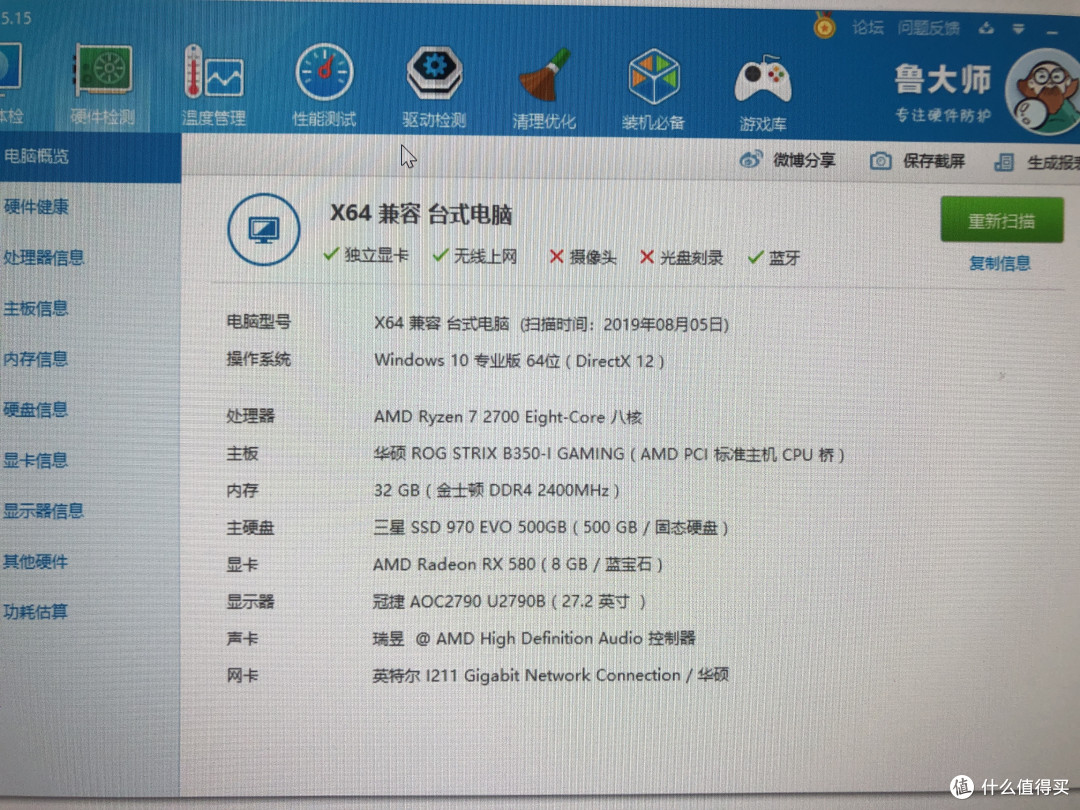This screenshot has width=1080, height=810.
Task: Open 硬件检测 hardware detection tab
Action: (x=102, y=85)
